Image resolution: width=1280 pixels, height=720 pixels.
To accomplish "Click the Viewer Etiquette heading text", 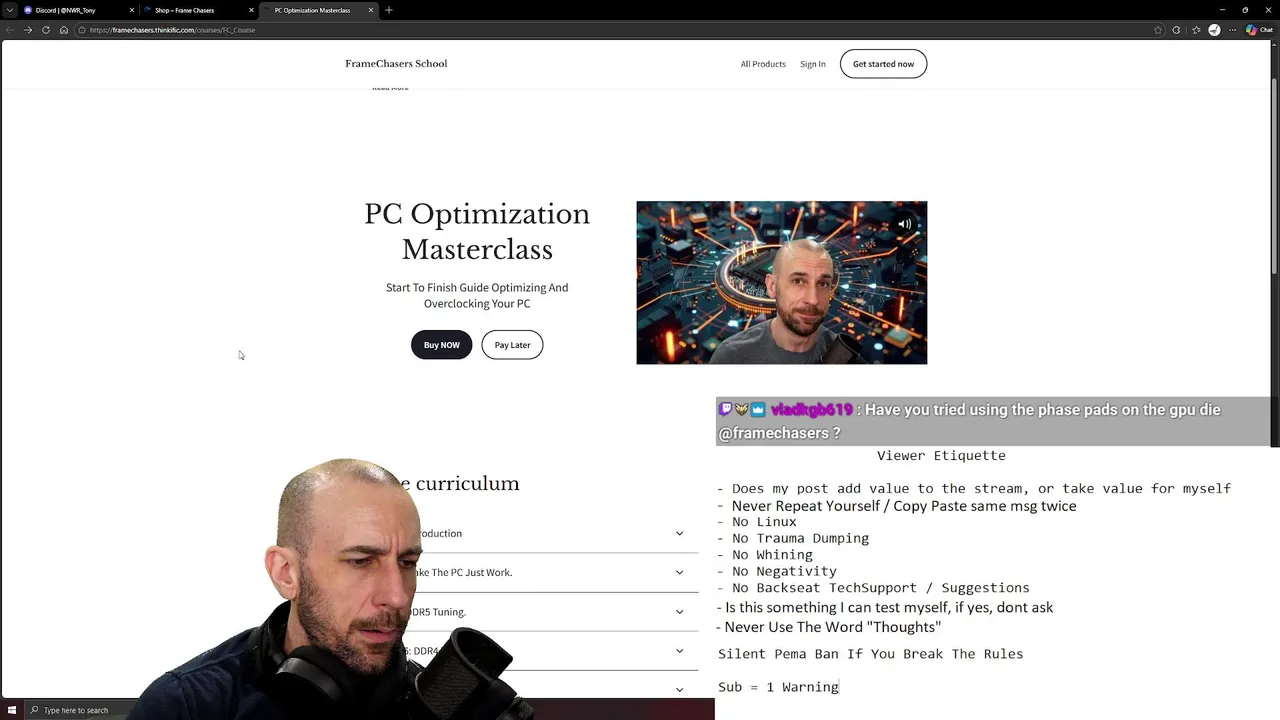I will pyautogui.click(x=941, y=455).
